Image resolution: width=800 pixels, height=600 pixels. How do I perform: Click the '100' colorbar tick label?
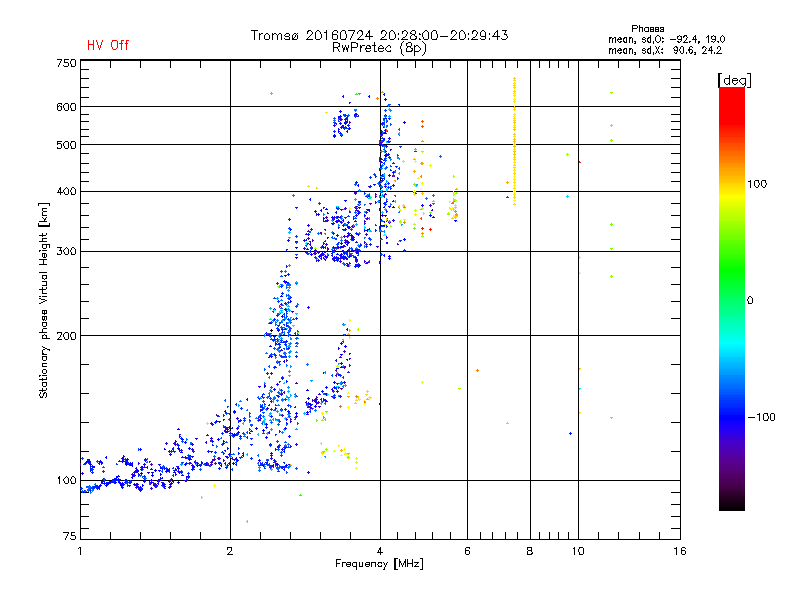coord(757,184)
